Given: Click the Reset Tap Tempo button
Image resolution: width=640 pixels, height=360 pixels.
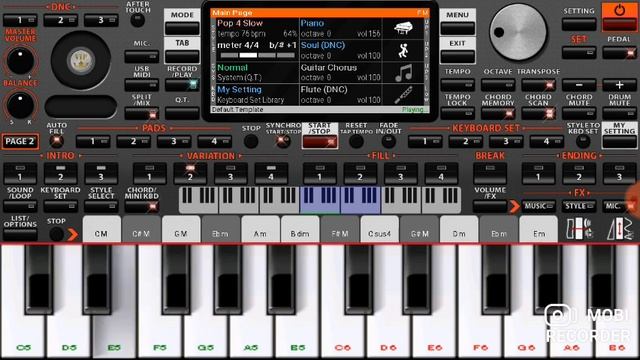Looking at the screenshot, I should (x=356, y=141).
